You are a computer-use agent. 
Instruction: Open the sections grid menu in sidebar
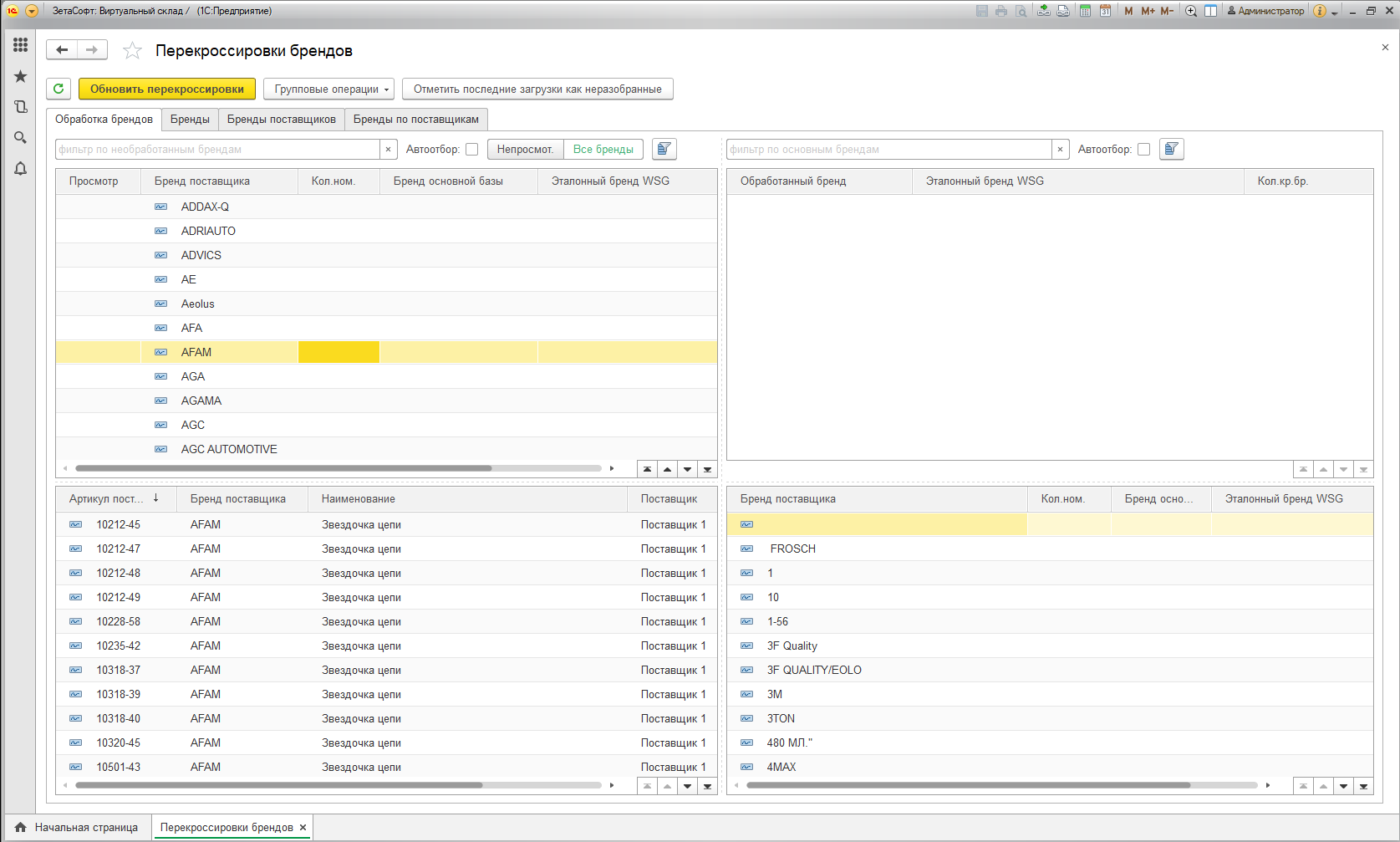[x=21, y=45]
